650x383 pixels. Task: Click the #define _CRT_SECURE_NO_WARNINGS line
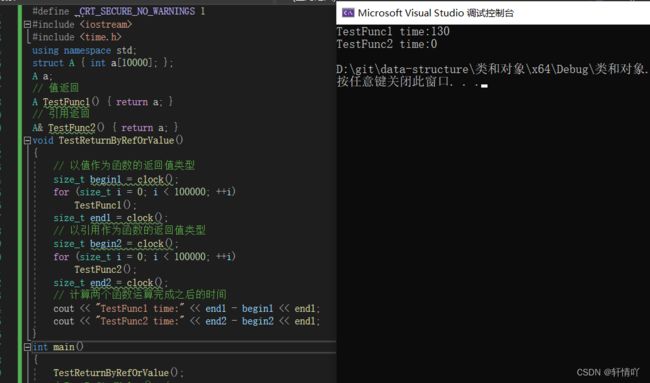click(119, 11)
